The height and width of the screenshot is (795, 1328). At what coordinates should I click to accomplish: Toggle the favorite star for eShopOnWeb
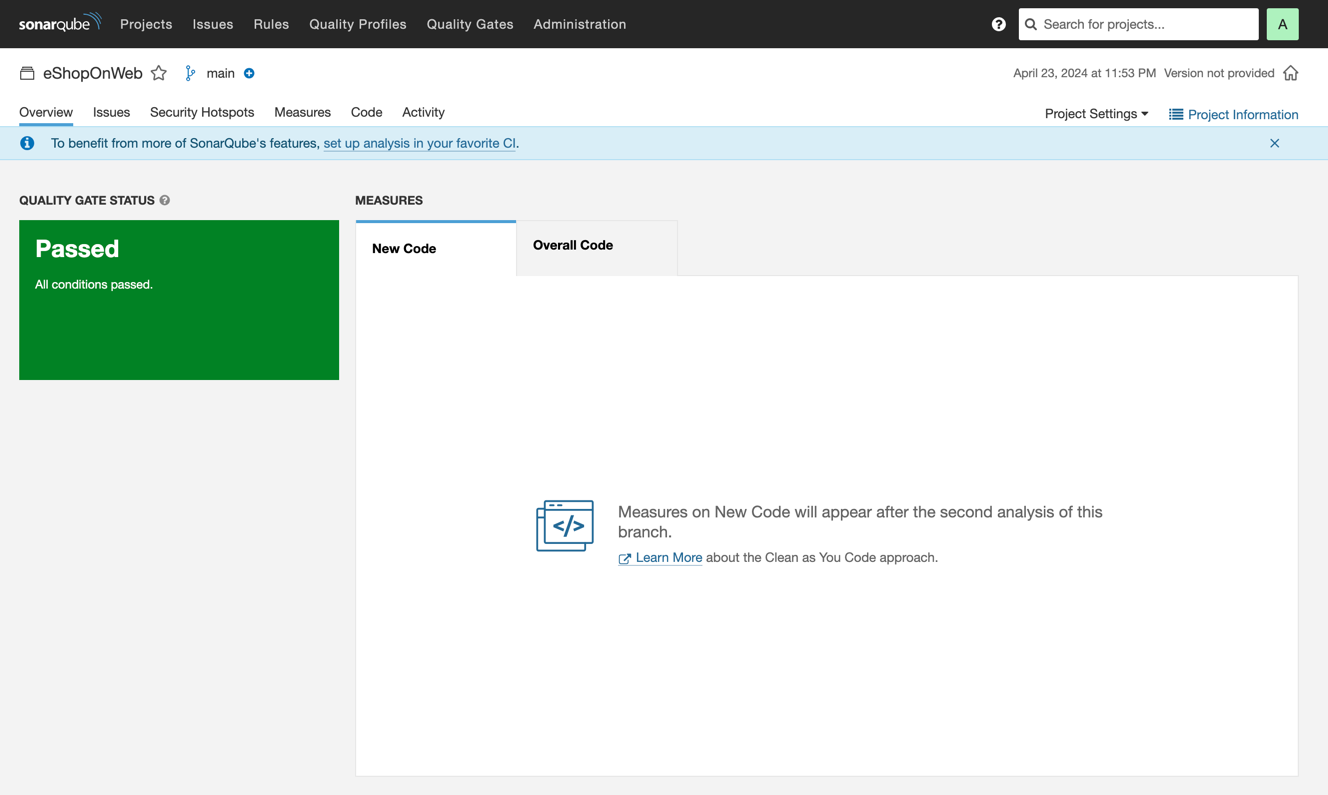[159, 73]
